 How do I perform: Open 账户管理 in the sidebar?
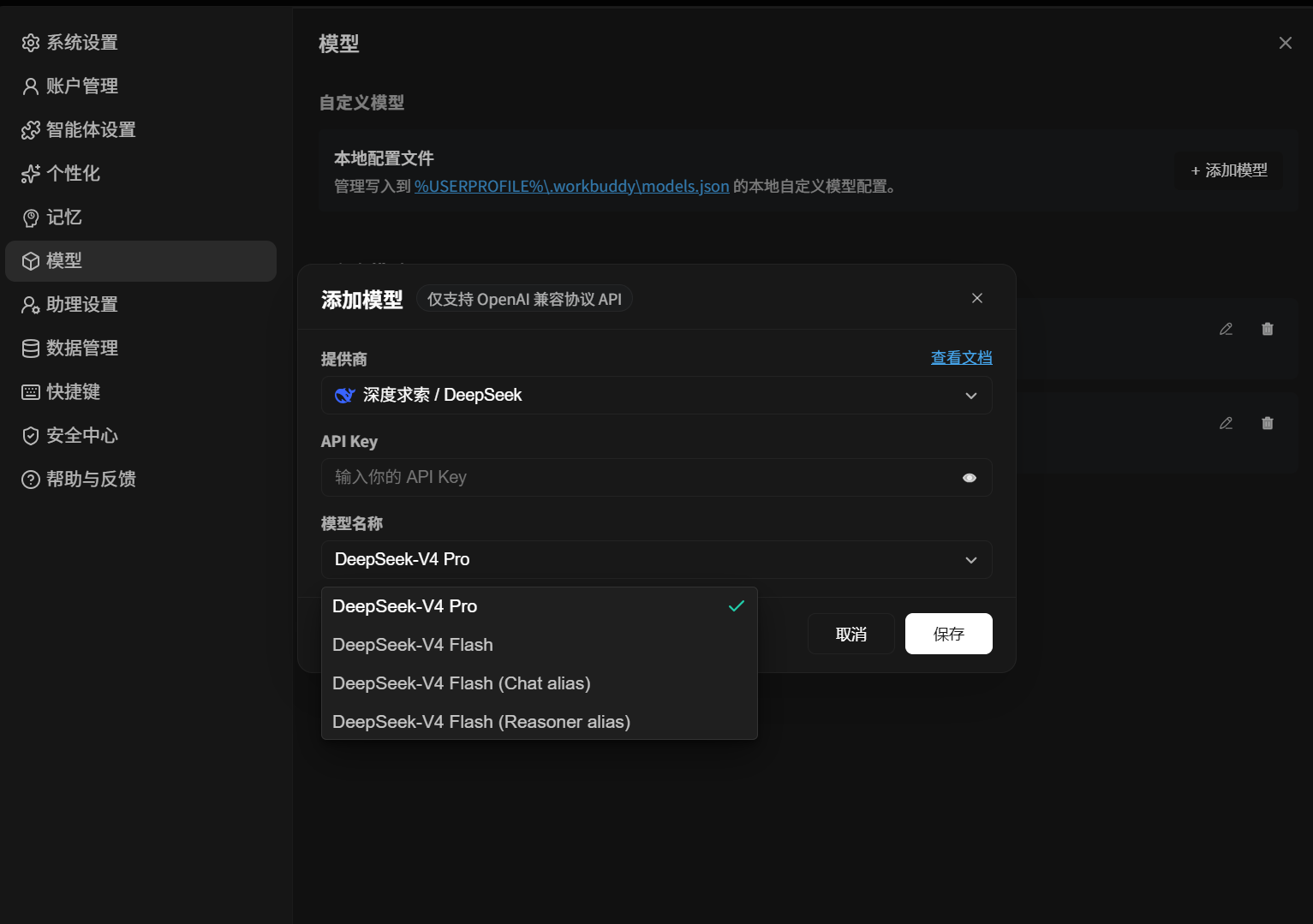(x=140, y=86)
